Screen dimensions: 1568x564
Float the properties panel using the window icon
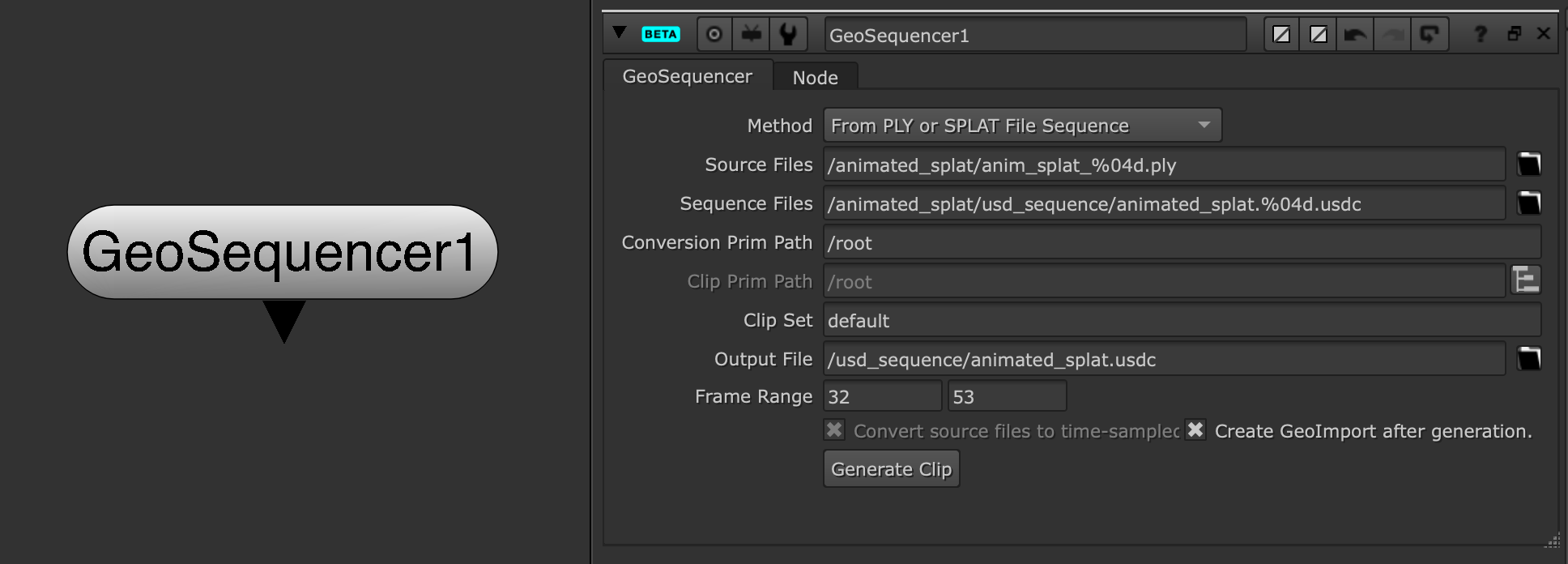pos(1514,34)
